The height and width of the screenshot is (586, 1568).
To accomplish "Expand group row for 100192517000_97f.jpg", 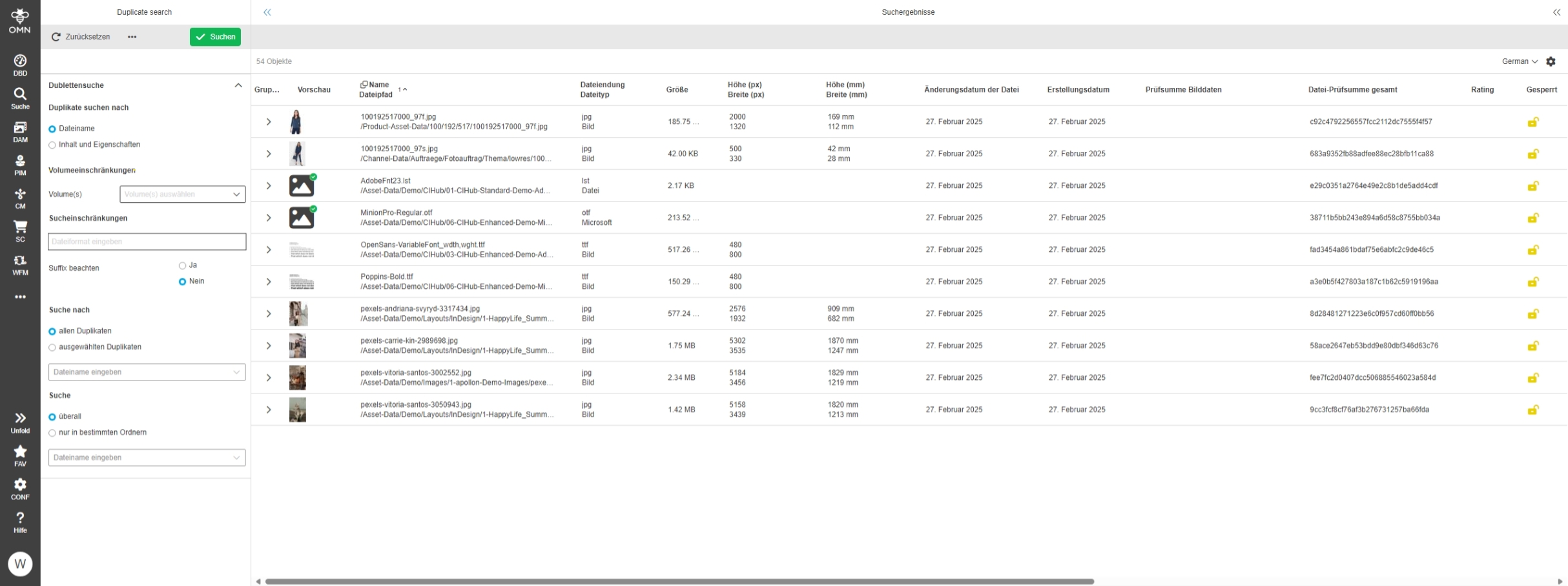I will 269,121.
